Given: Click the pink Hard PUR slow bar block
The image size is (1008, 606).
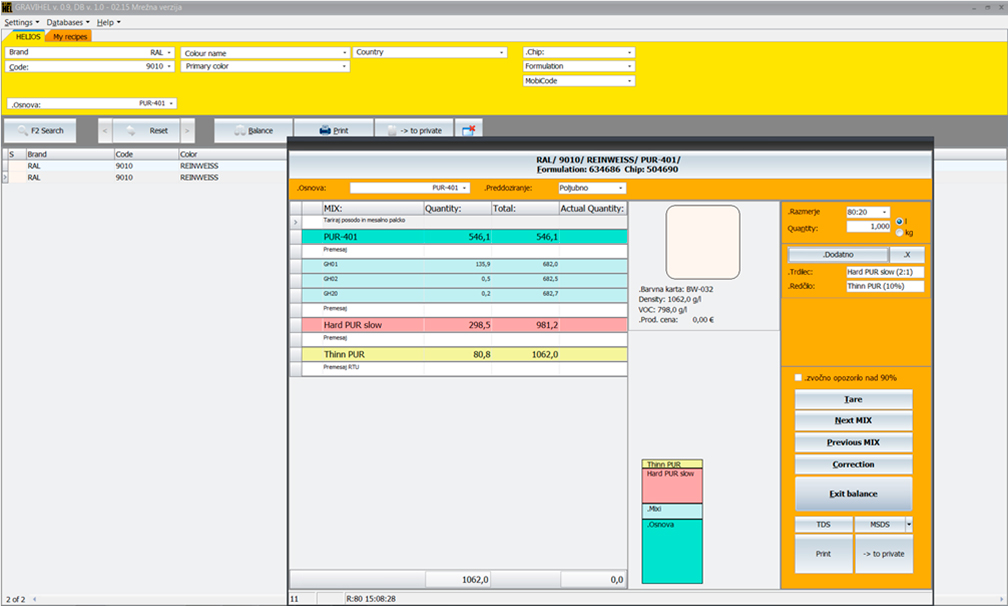Looking at the screenshot, I should coord(672,486).
